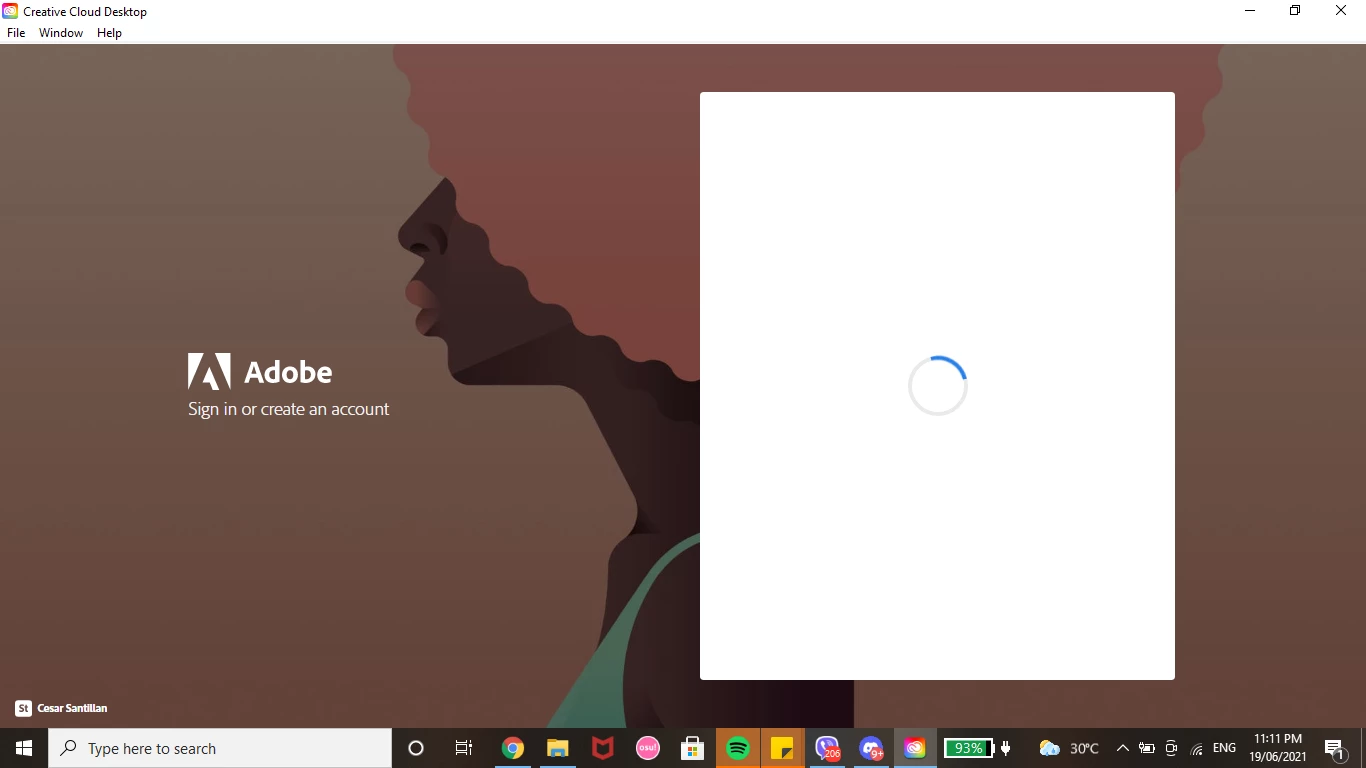Click the system tray battery icon
This screenshot has width=1366, height=768.
[1147, 748]
